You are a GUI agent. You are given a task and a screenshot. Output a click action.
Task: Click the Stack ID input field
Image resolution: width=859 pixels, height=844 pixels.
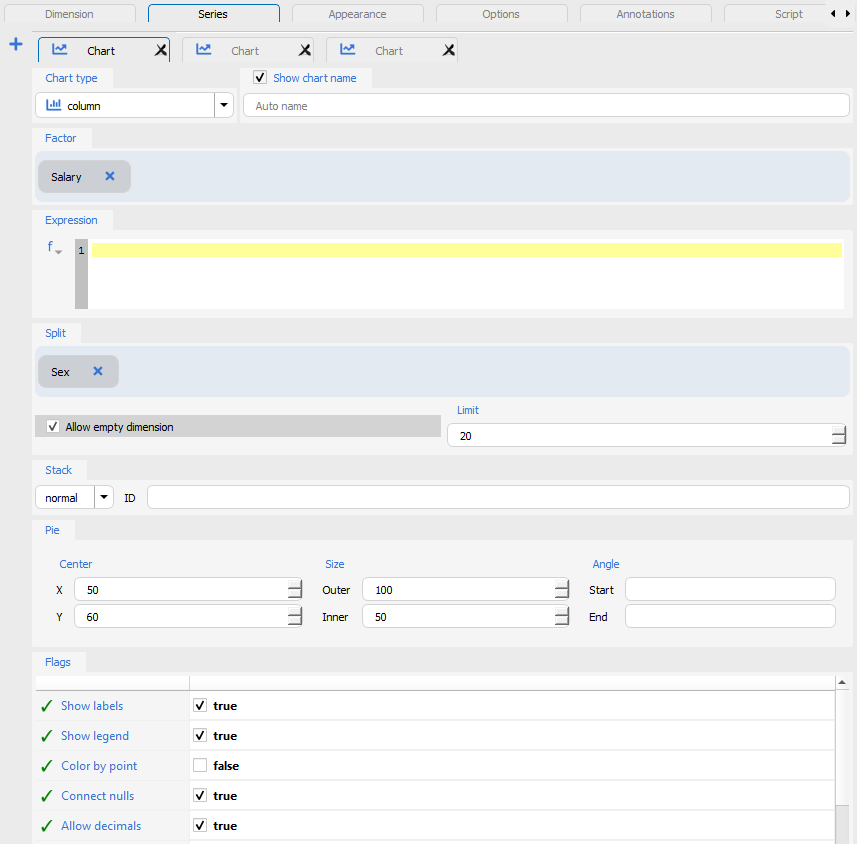(x=498, y=497)
